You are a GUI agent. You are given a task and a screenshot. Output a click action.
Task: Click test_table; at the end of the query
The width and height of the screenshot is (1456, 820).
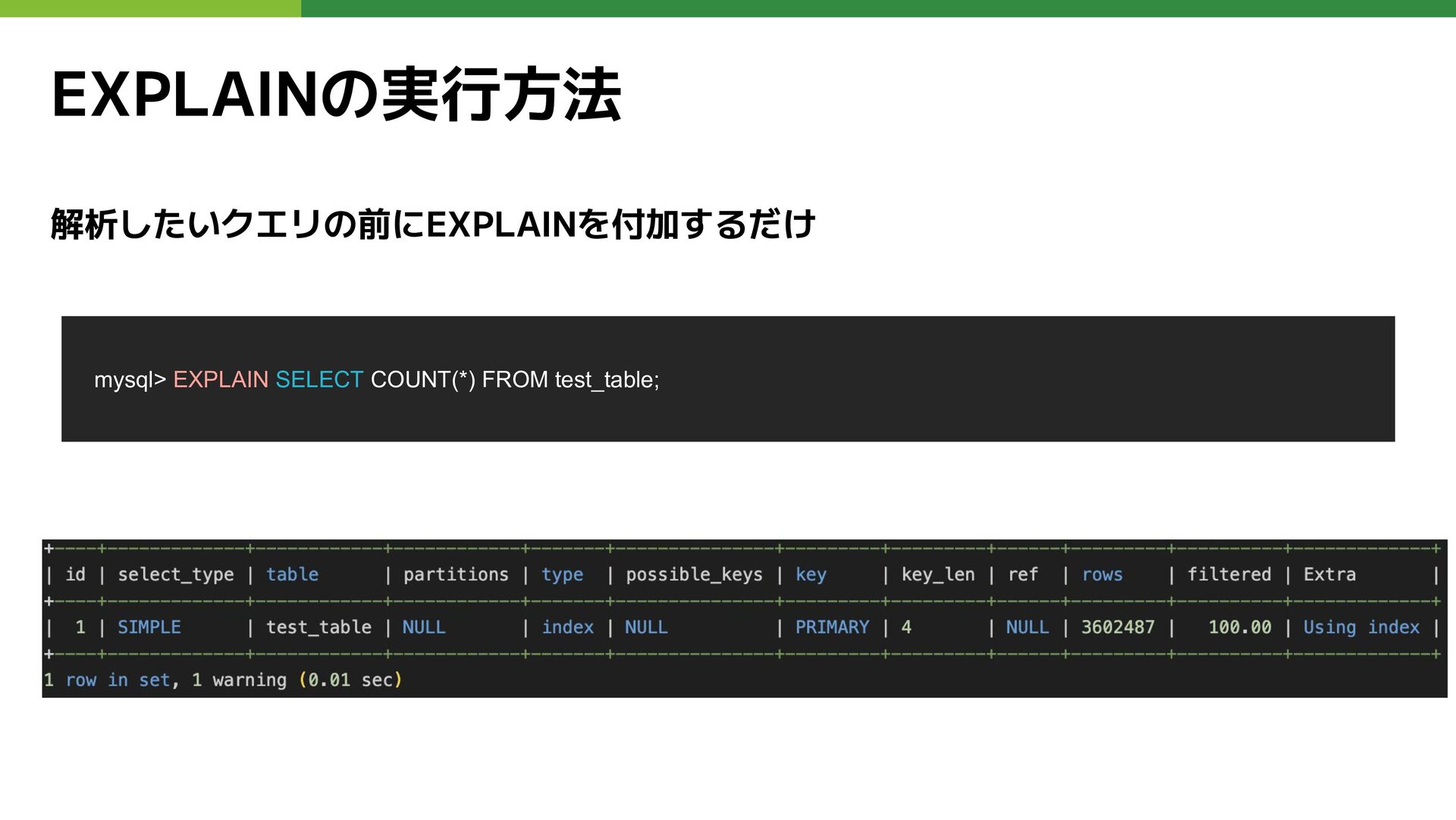coord(607,379)
